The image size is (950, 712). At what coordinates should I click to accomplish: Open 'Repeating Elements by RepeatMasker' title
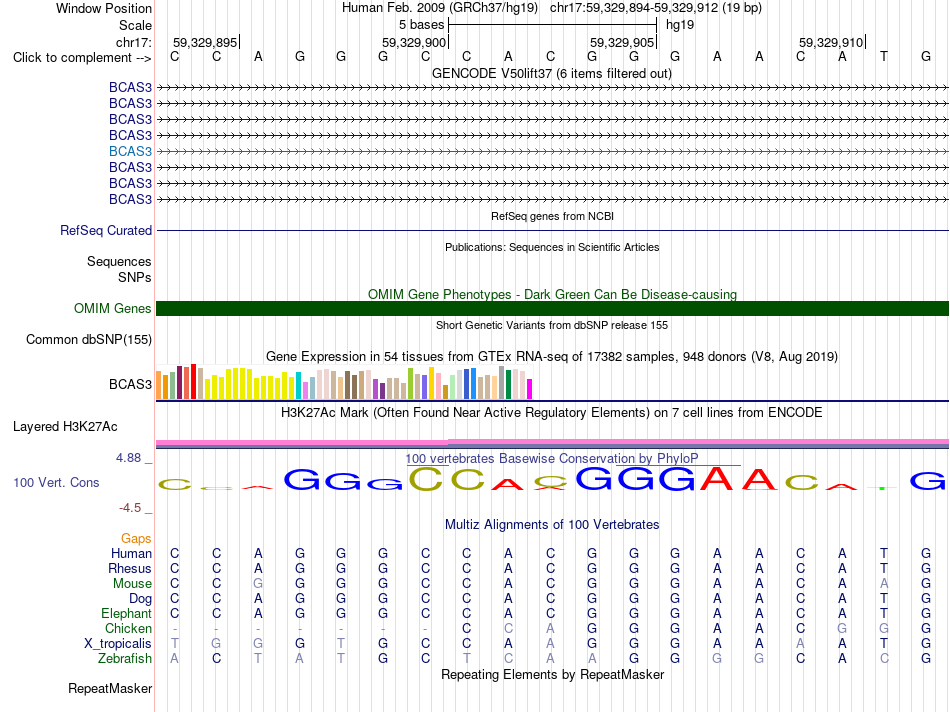point(552,675)
